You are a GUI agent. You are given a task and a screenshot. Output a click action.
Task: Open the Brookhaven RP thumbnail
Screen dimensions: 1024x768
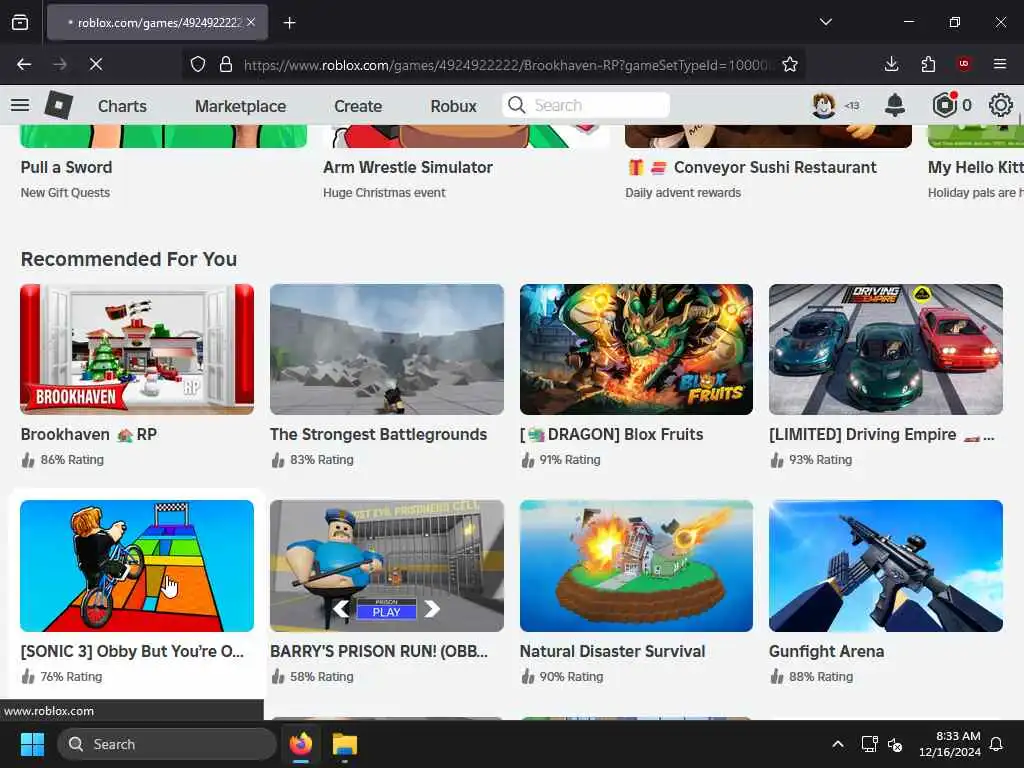click(137, 349)
